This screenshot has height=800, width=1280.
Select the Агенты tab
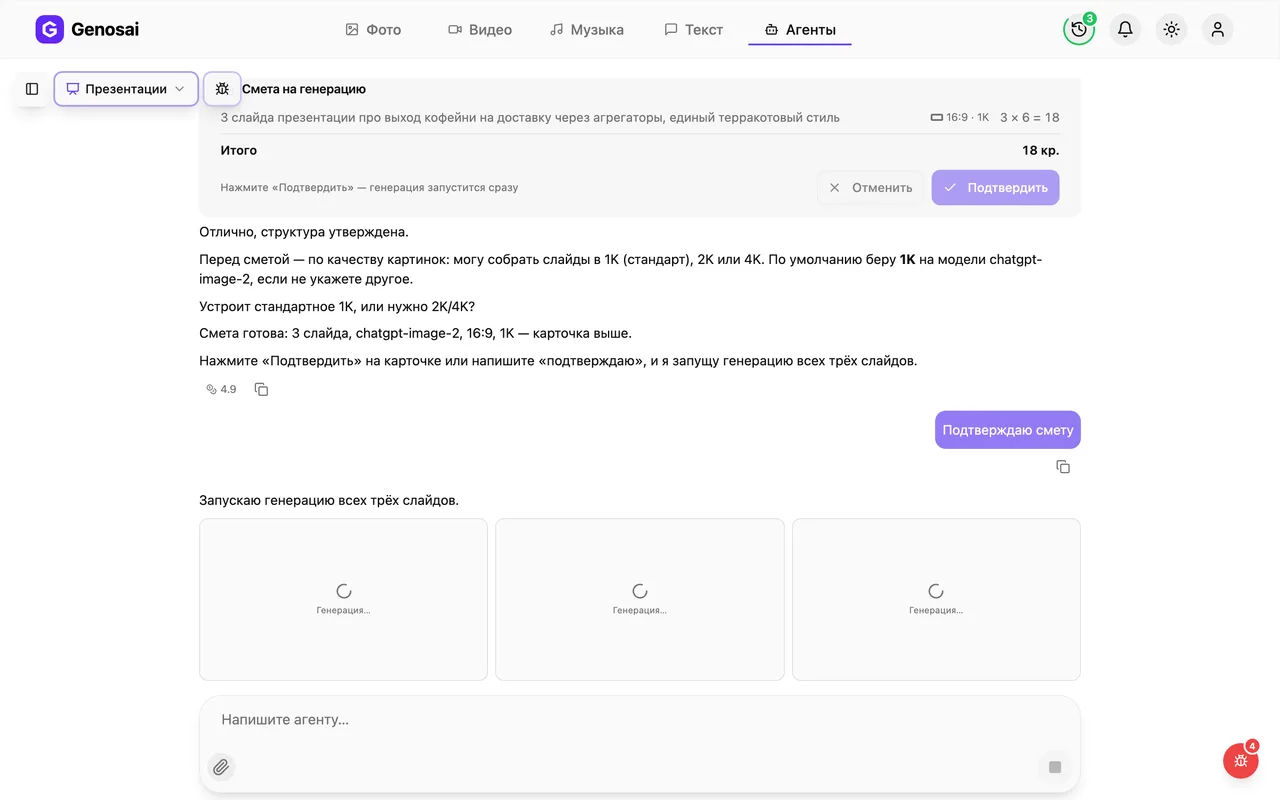coord(800,29)
